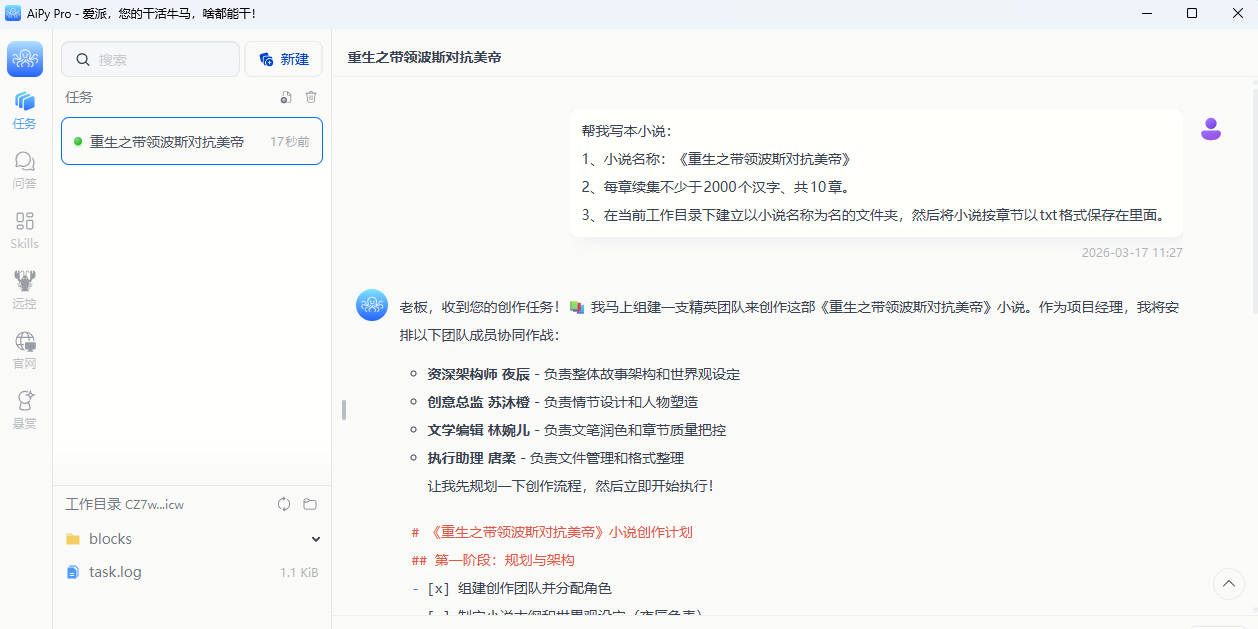Delete tasks using the trash icon
This screenshot has width=1258, height=629.
tap(311, 97)
